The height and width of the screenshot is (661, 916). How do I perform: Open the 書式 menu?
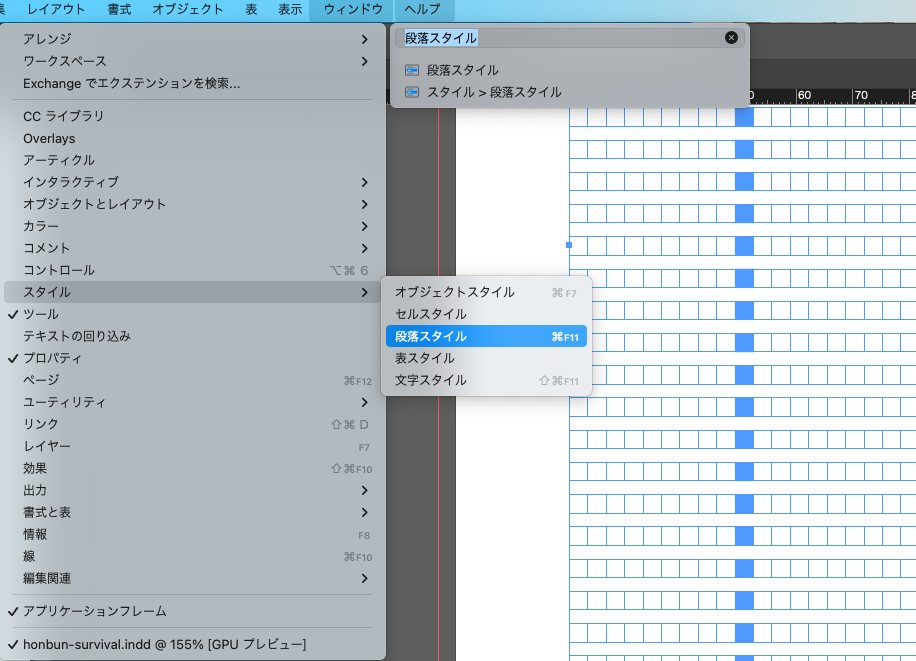coord(119,9)
